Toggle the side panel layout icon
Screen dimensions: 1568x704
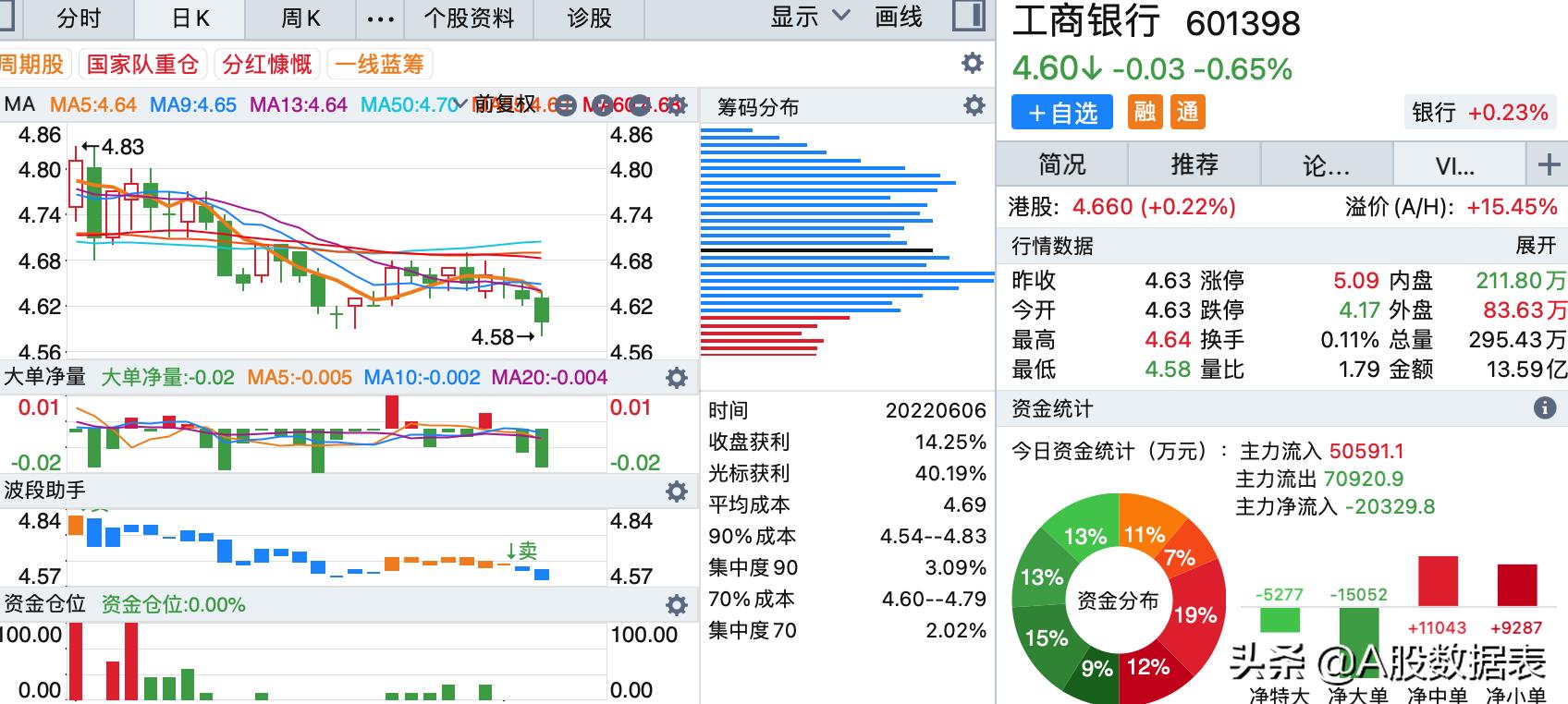967,16
